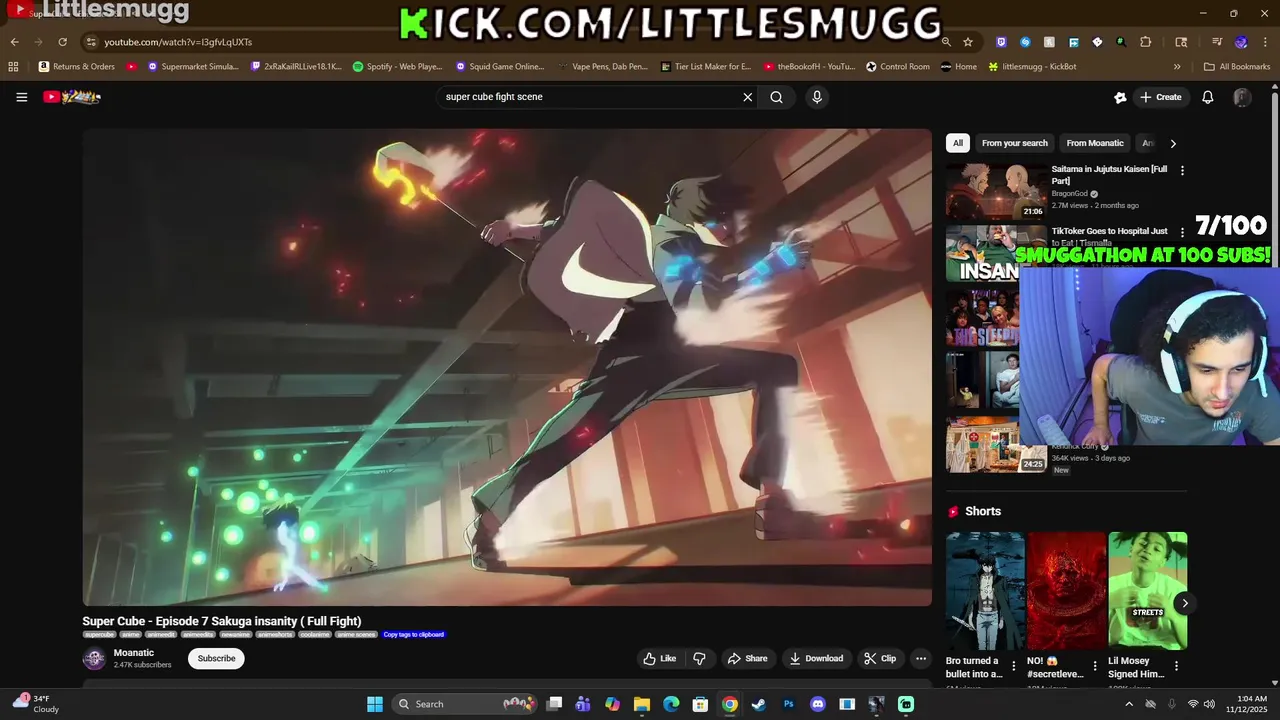Select the All filter chip
This screenshot has height=720, width=1280.
[958, 143]
